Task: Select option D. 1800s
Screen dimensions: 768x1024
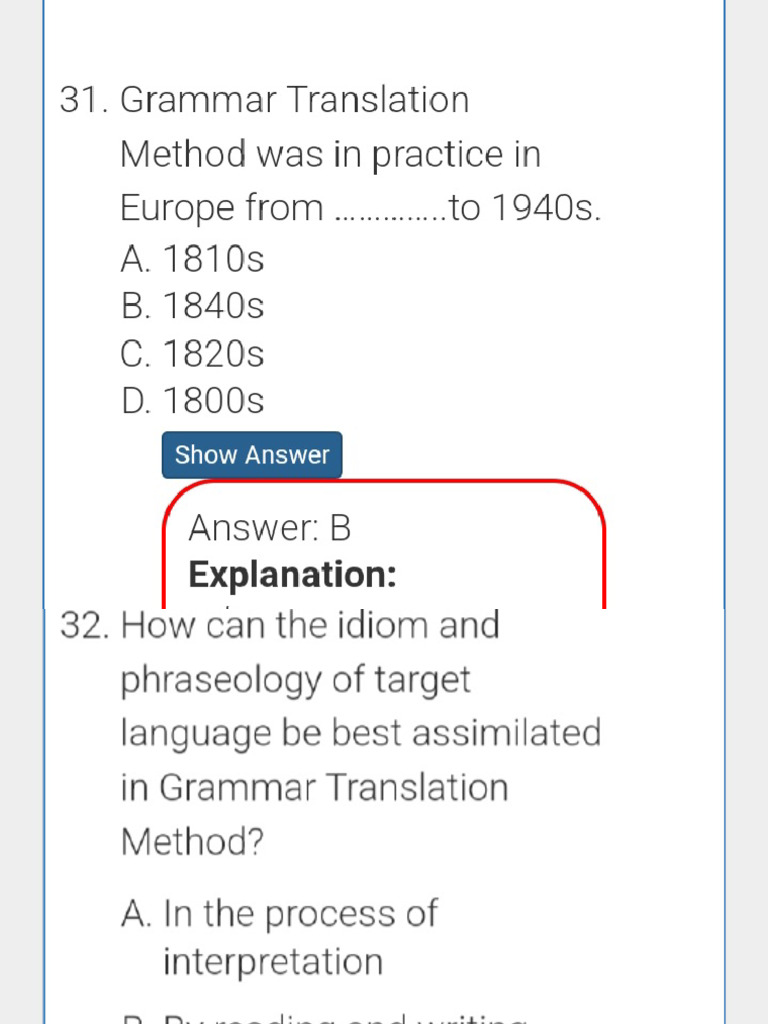Action: tap(193, 400)
